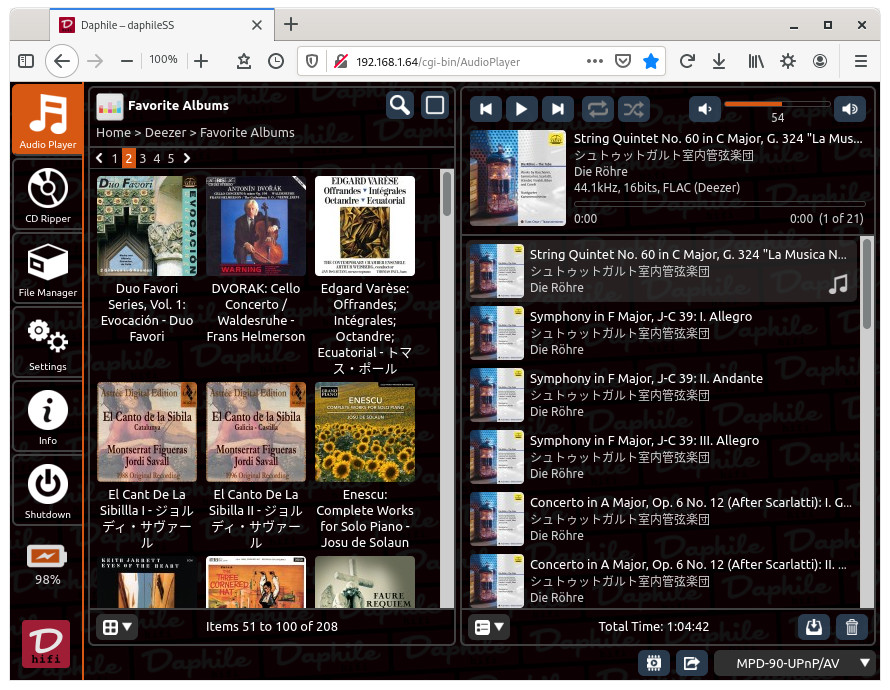Click the Shutdown power icon
This screenshot has width=890, height=690.
(48, 484)
